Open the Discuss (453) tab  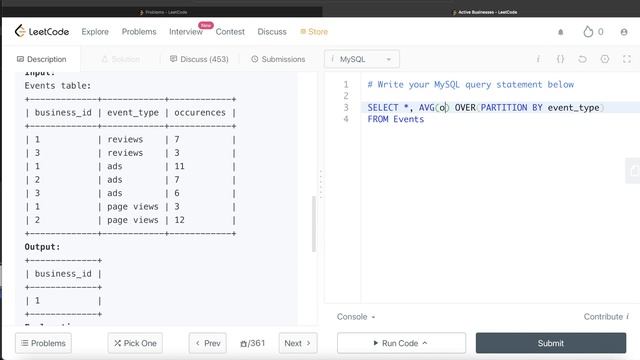199,59
